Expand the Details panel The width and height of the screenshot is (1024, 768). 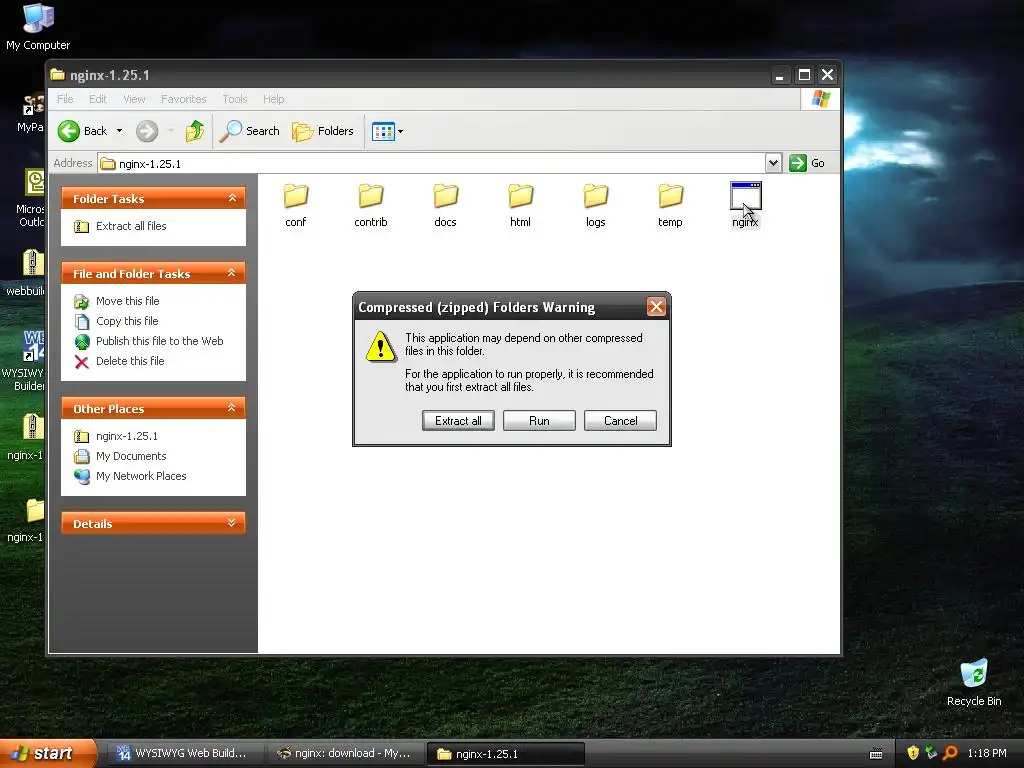(231, 523)
